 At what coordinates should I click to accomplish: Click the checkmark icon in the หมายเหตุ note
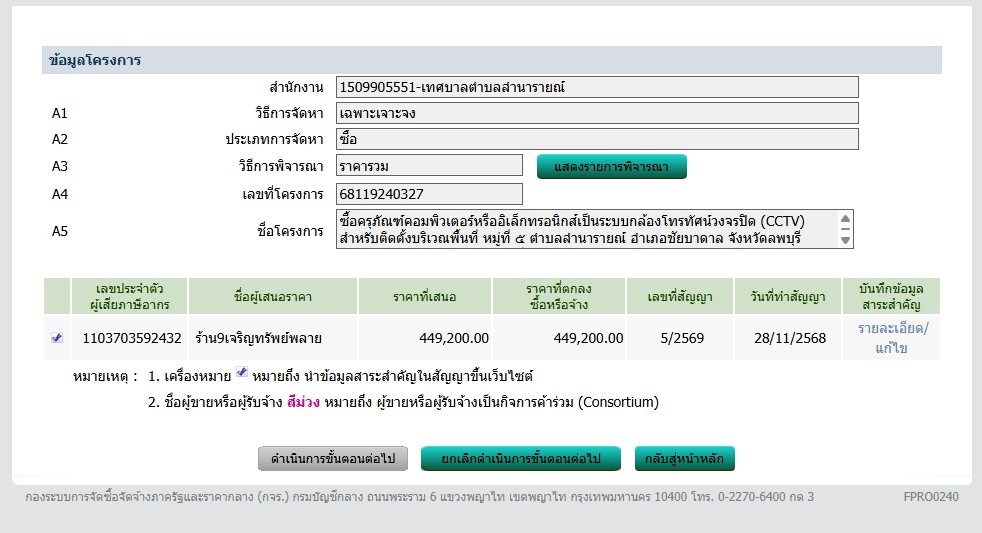pos(241,374)
